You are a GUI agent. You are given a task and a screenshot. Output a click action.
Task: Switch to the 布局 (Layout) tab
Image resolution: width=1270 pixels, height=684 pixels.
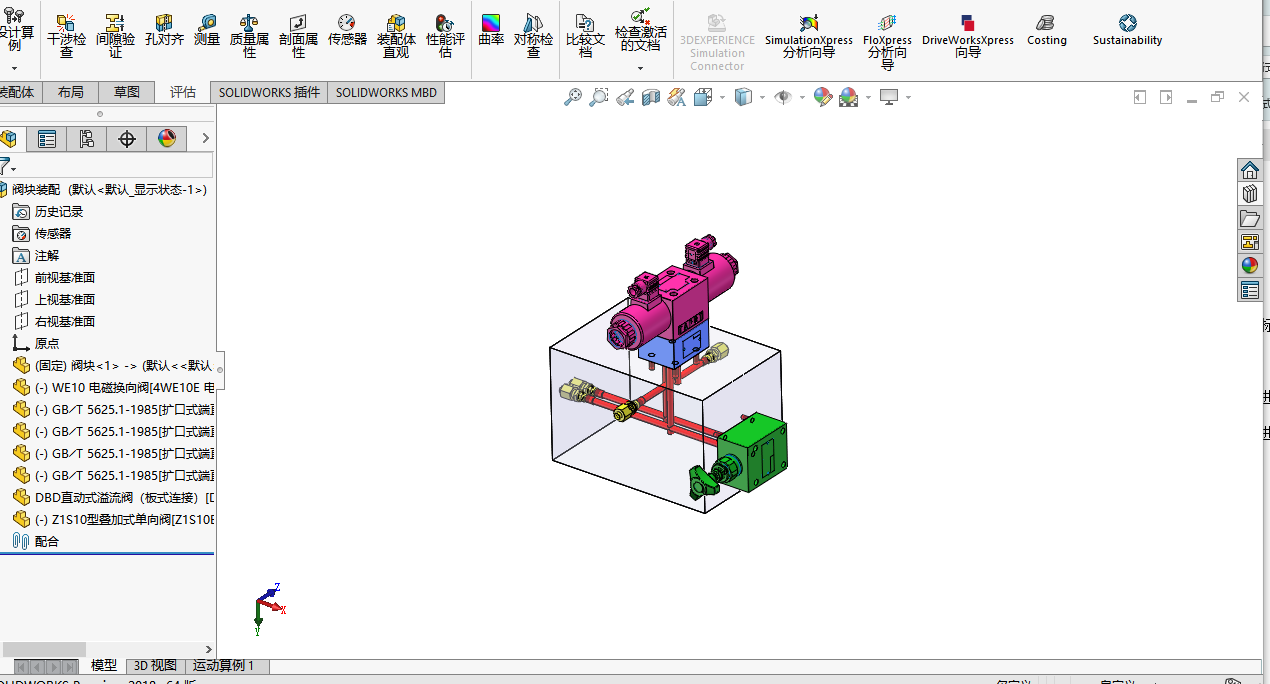[71, 92]
